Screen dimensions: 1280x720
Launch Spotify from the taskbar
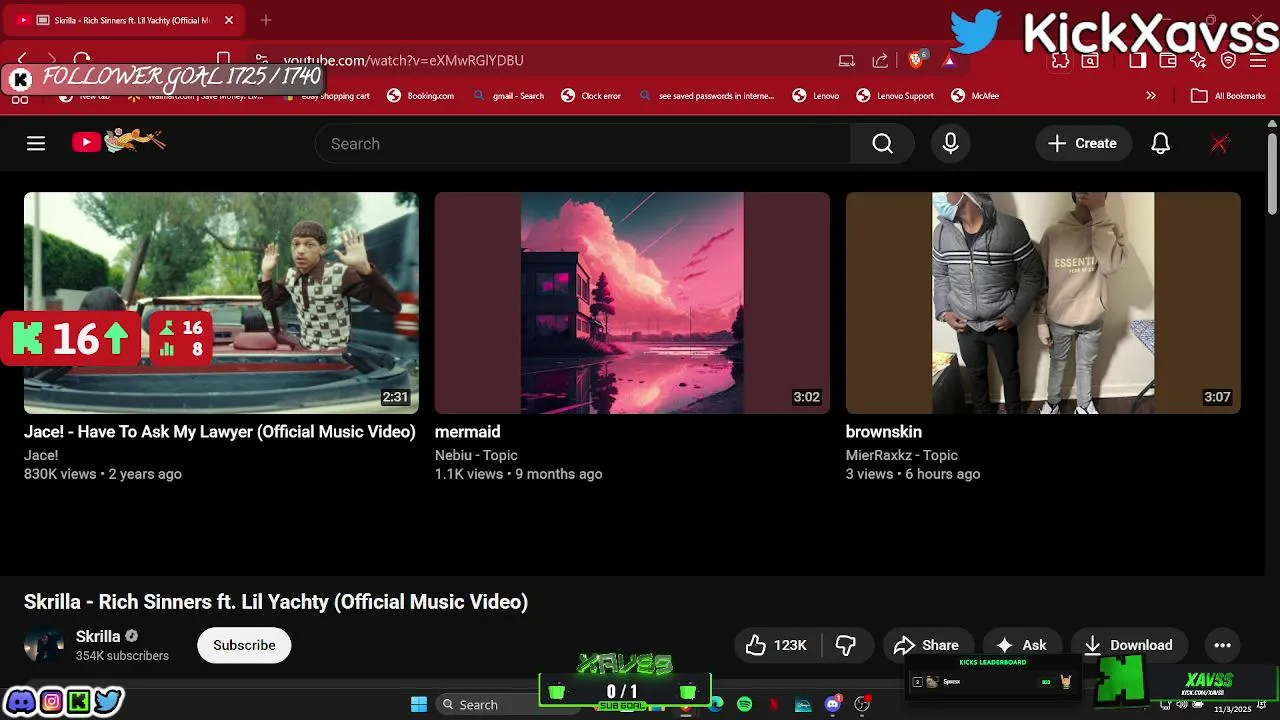click(744, 704)
